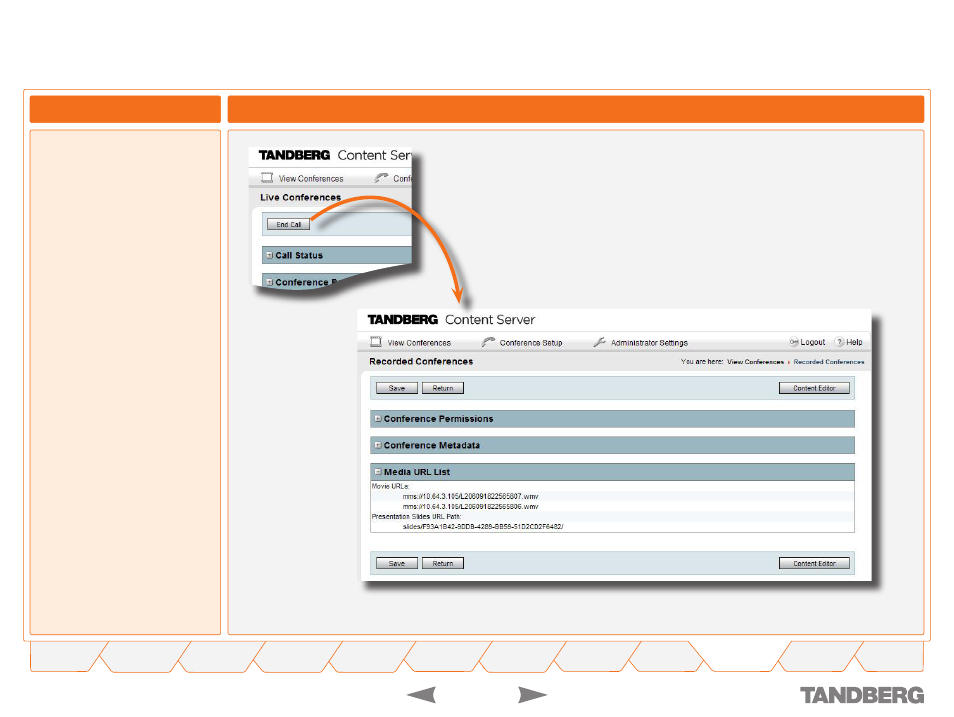Follow the Recorded Conferences breadcrumb link
954x717 pixels.
pyautogui.click(x=829, y=362)
